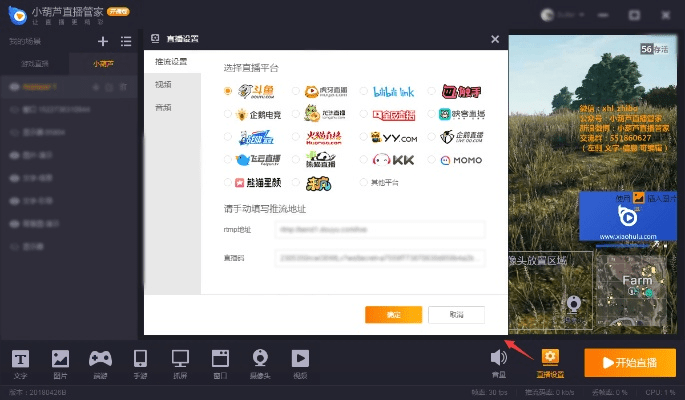
Task: Select the 企鹅电竞 platform radio button
Action: coord(228,114)
